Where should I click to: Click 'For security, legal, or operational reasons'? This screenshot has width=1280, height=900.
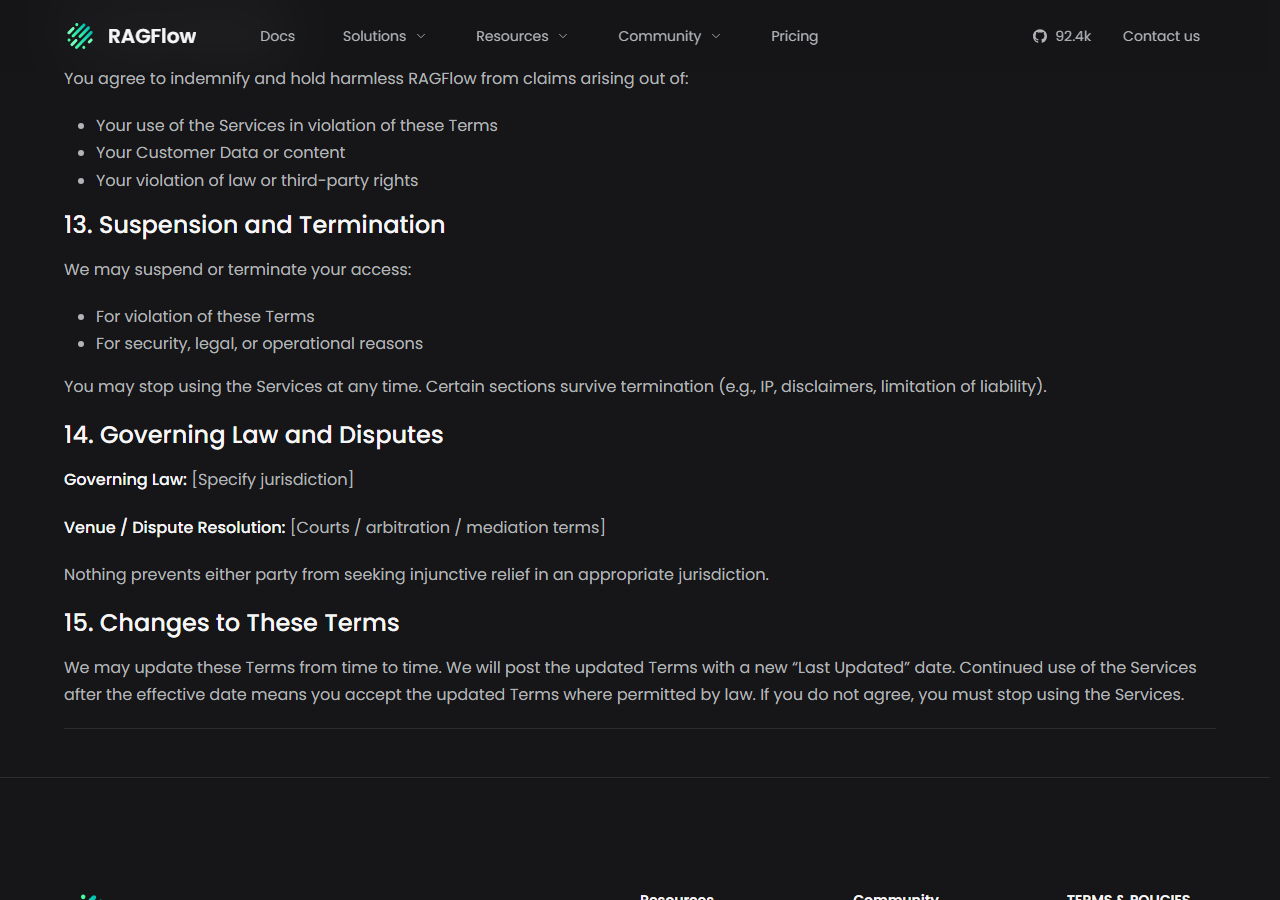[259, 344]
